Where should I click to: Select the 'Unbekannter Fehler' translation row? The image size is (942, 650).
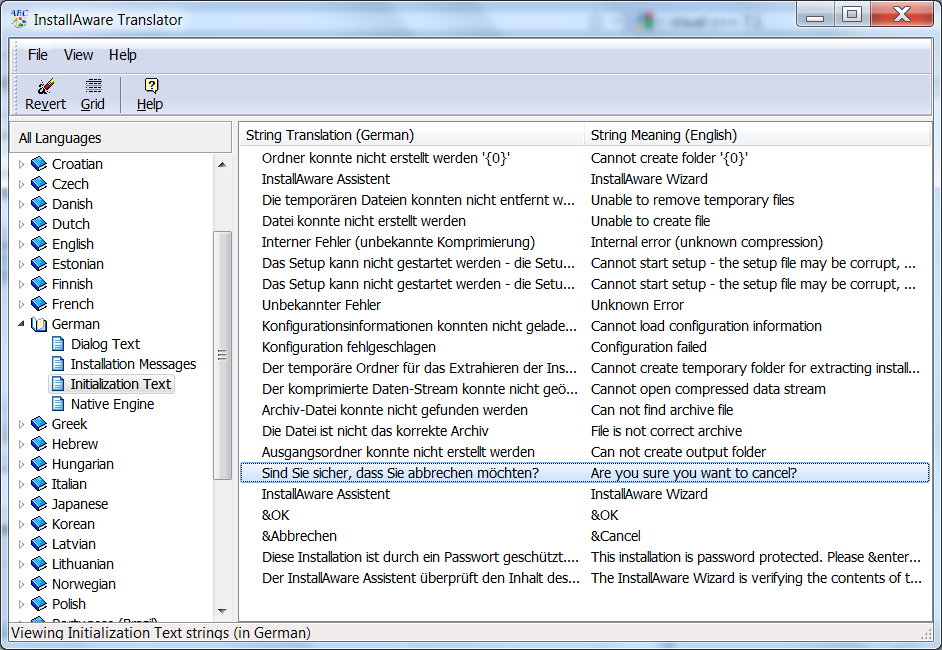585,305
